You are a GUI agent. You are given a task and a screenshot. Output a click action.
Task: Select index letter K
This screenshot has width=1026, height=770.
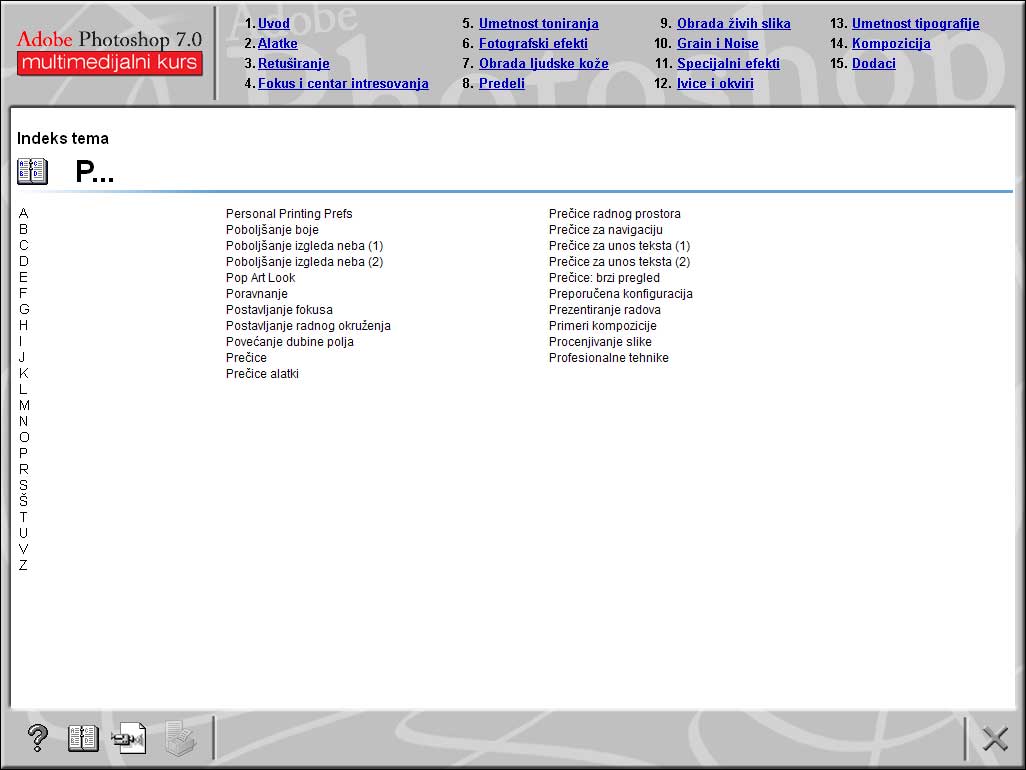click(x=24, y=373)
